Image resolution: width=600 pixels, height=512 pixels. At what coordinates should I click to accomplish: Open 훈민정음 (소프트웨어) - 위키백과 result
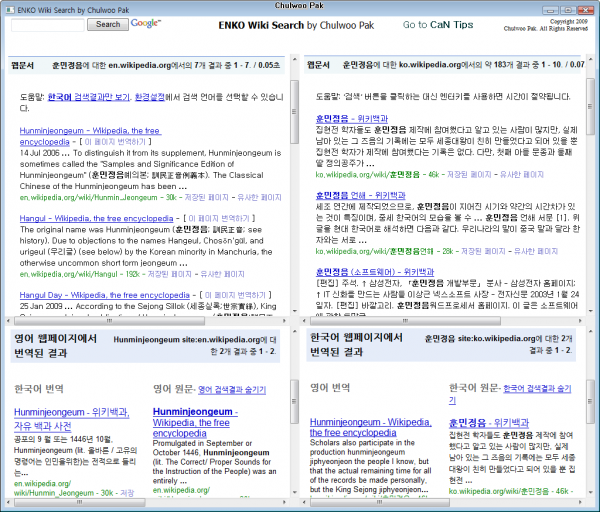click(375, 272)
